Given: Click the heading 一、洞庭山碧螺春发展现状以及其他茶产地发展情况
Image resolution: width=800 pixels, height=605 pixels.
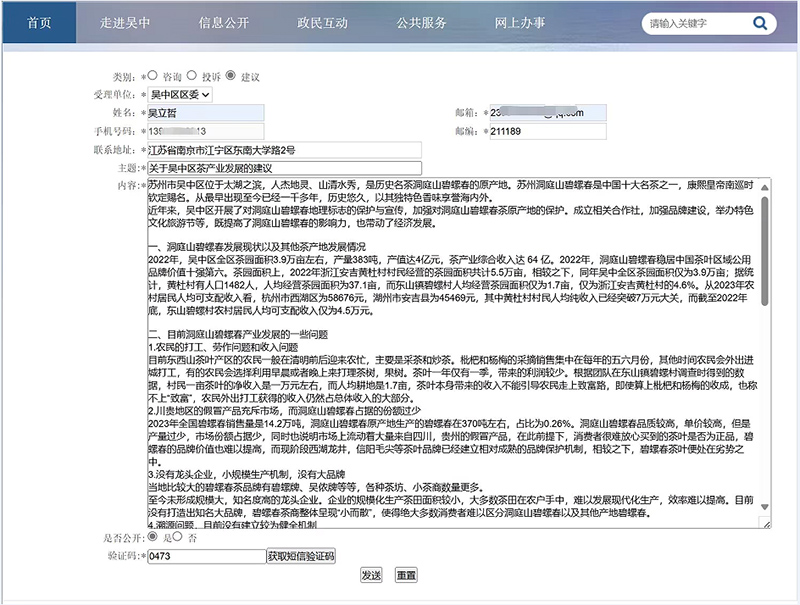Looking at the screenshot, I should (x=257, y=247).
